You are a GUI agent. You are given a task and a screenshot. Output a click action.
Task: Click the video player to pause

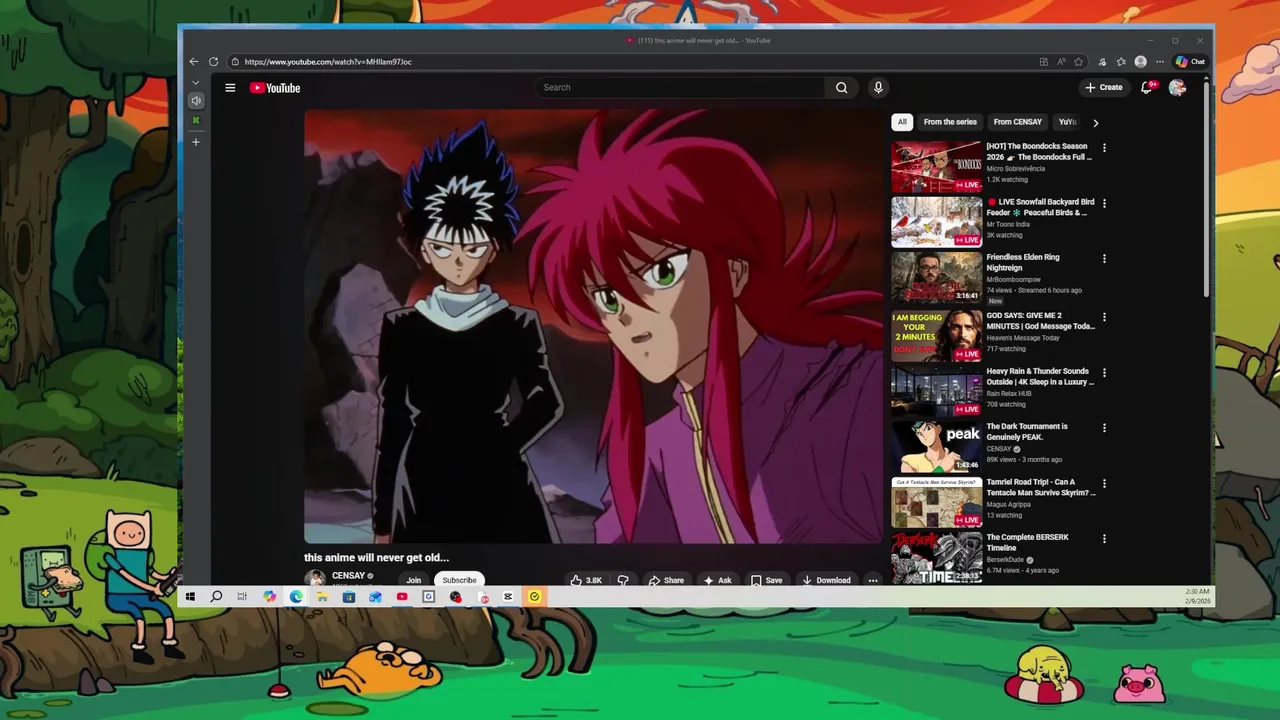[x=593, y=326]
